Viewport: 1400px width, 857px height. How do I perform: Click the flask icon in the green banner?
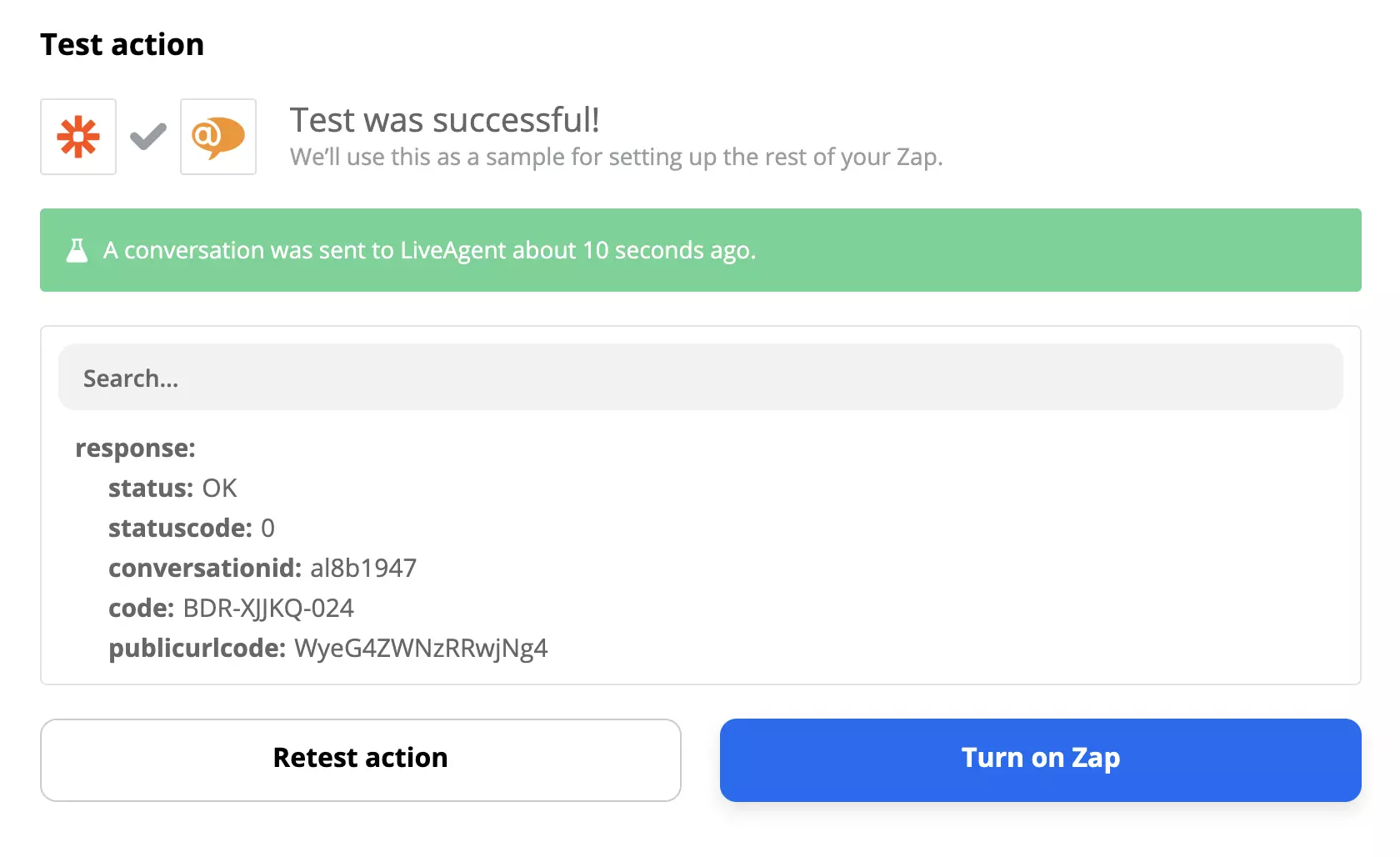[x=77, y=249]
